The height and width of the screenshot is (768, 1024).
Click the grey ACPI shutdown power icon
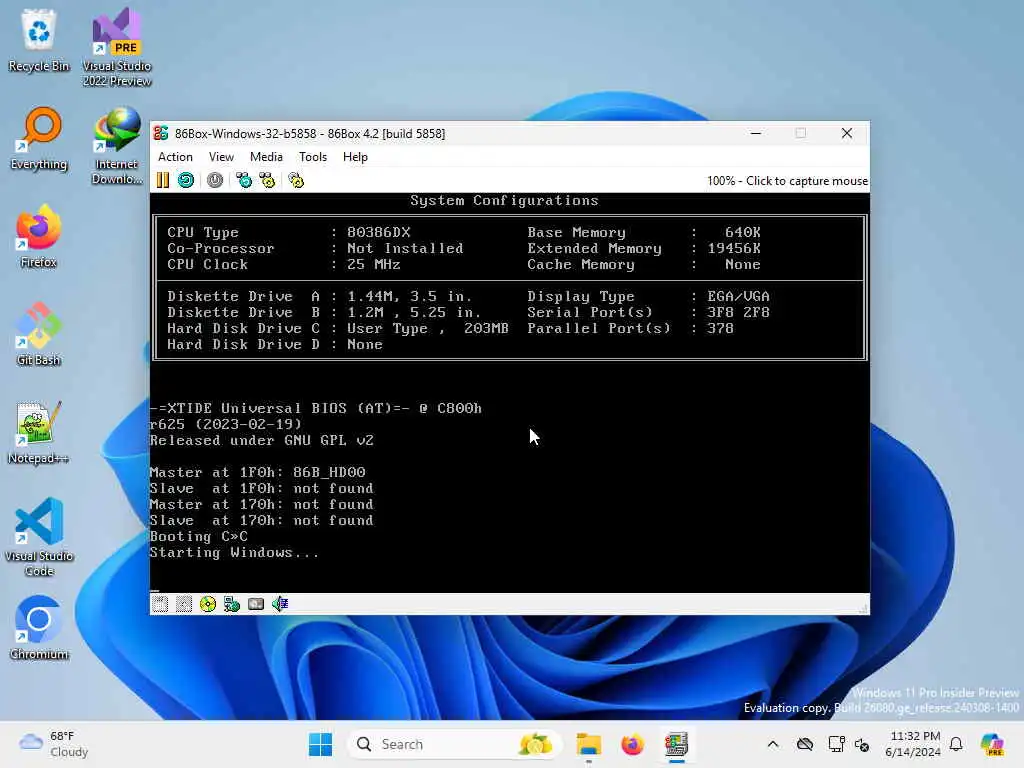(x=215, y=180)
